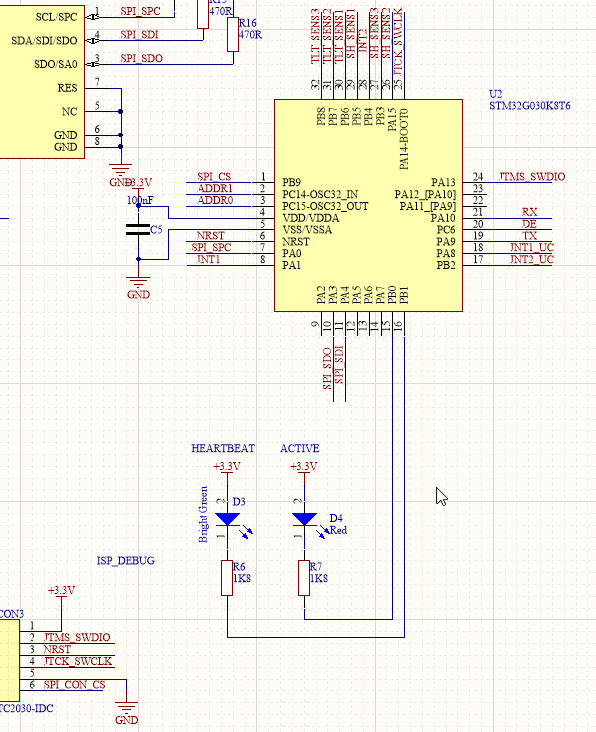Select the SPI_CS net label
Screen dimensions: 596x732
point(214,176)
